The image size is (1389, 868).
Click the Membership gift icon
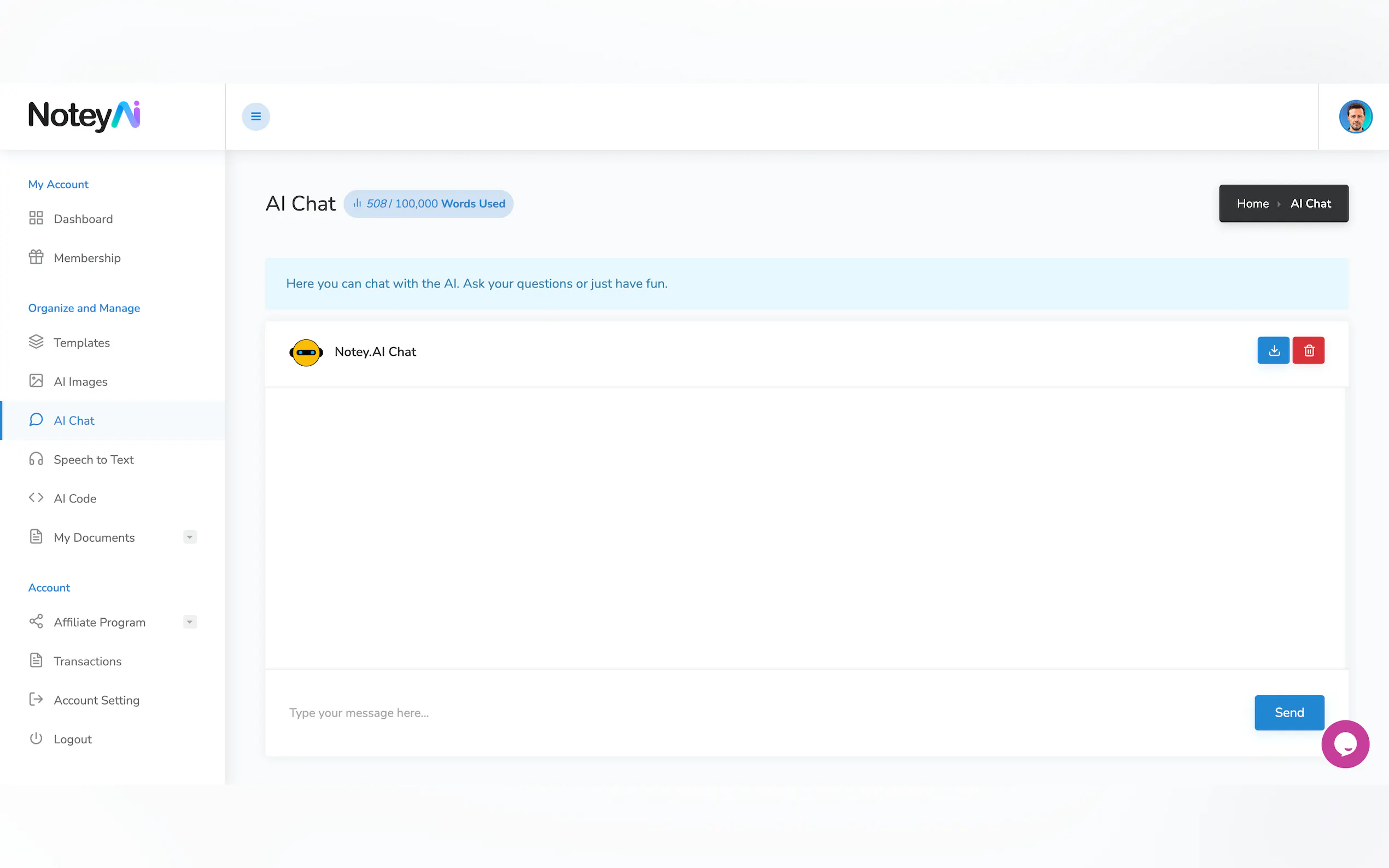pyautogui.click(x=36, y=257)
